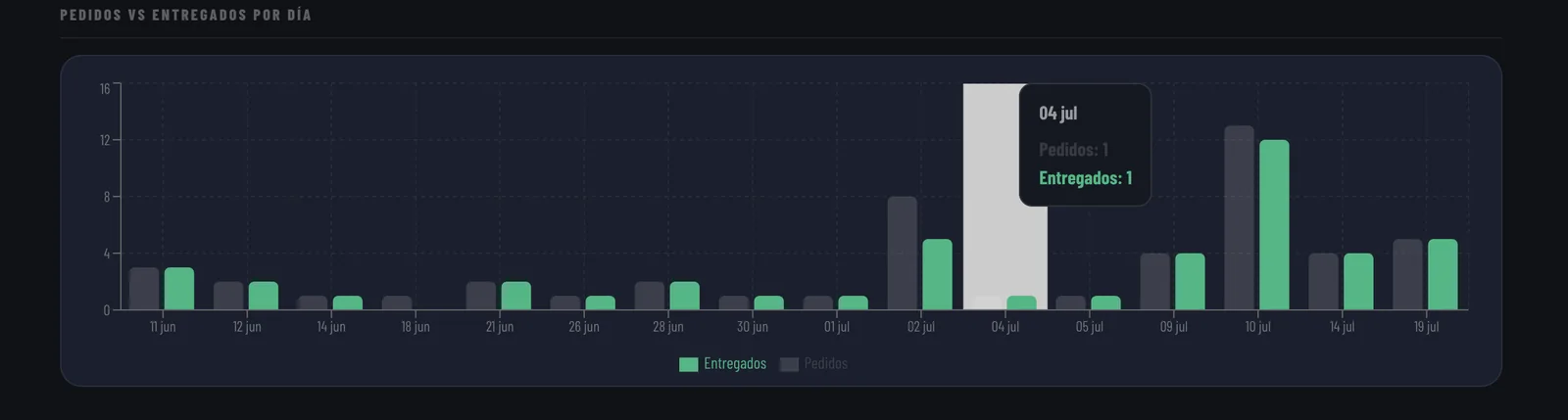Toggle the Pedidos legend entry
The image size is (1568, 420).
coord(813,364)
